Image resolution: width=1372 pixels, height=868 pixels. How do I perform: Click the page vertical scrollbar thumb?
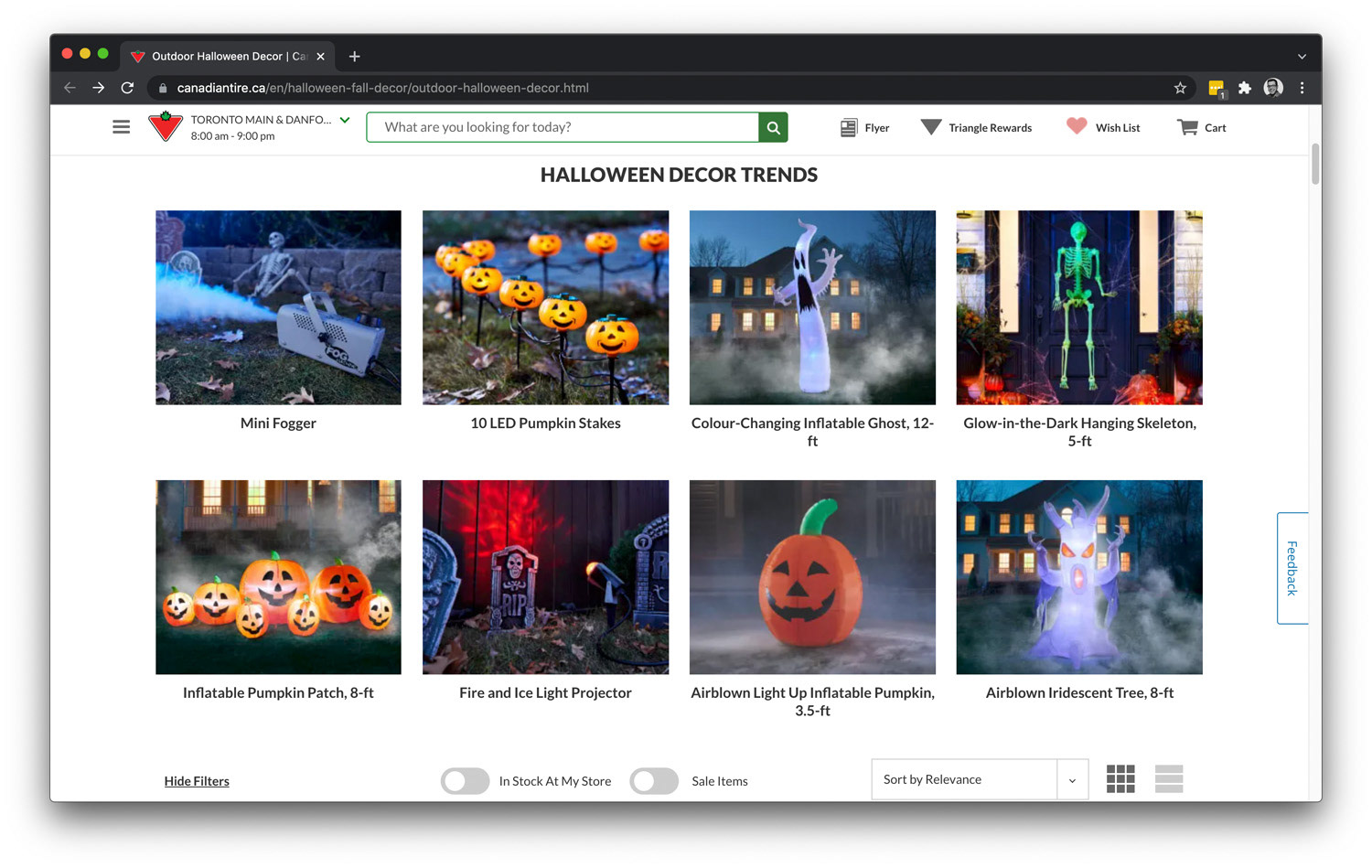tap(1315, 164)
